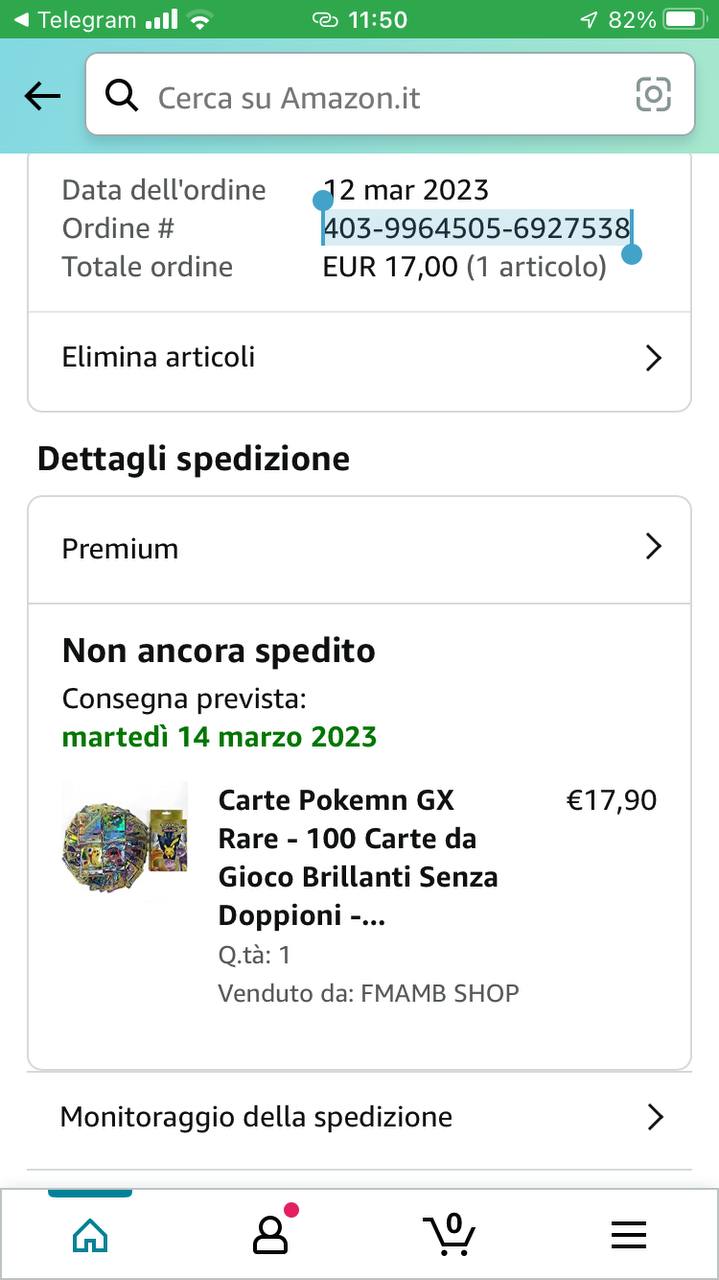This screenshot has height=1280, width=719.
Task: Tap the highlighted order number
Action: click(x=476, y=229)
